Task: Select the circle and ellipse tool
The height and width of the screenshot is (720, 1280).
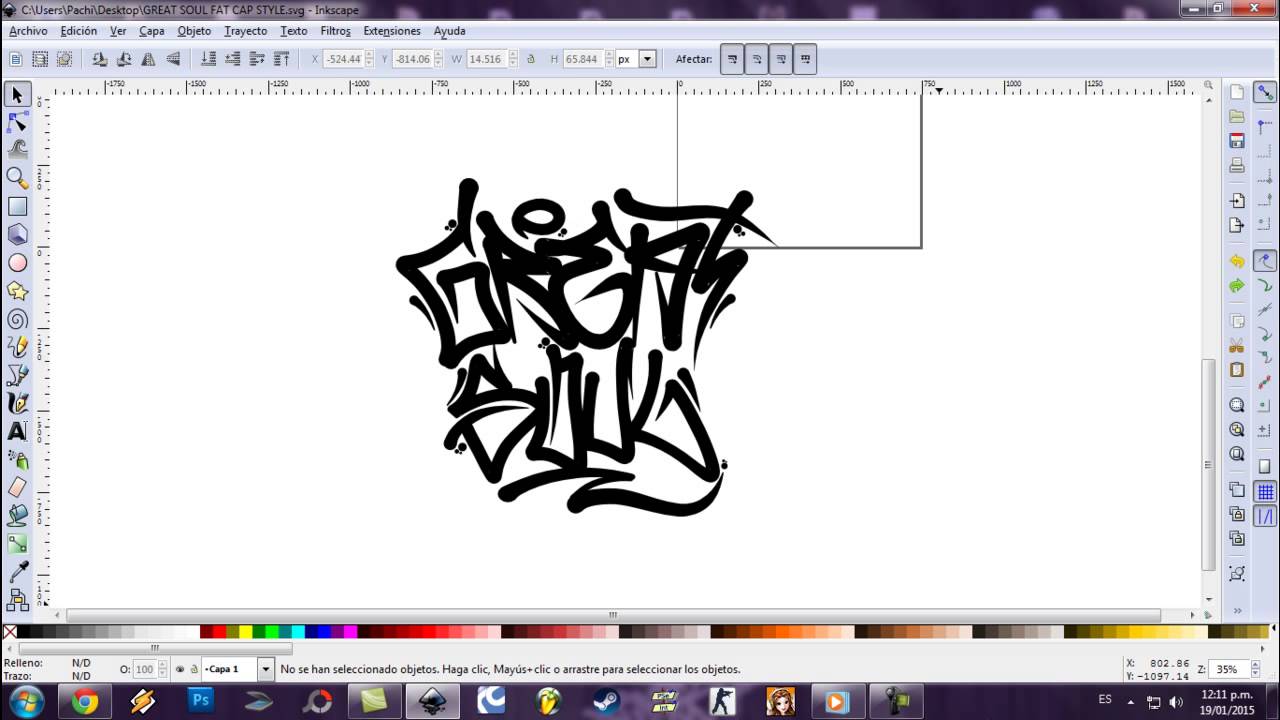Action: pos(17,263)
